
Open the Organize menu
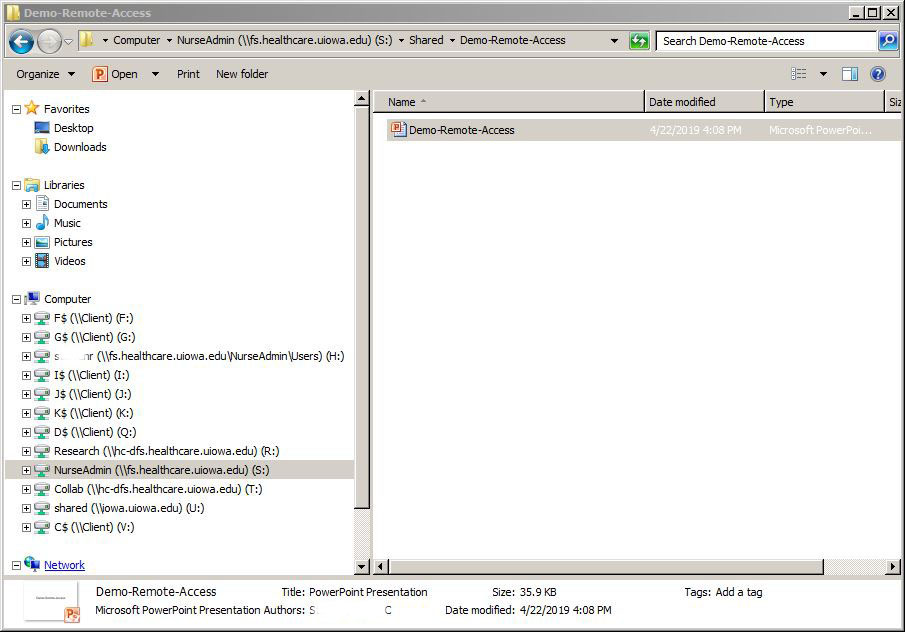coord(45,74)
